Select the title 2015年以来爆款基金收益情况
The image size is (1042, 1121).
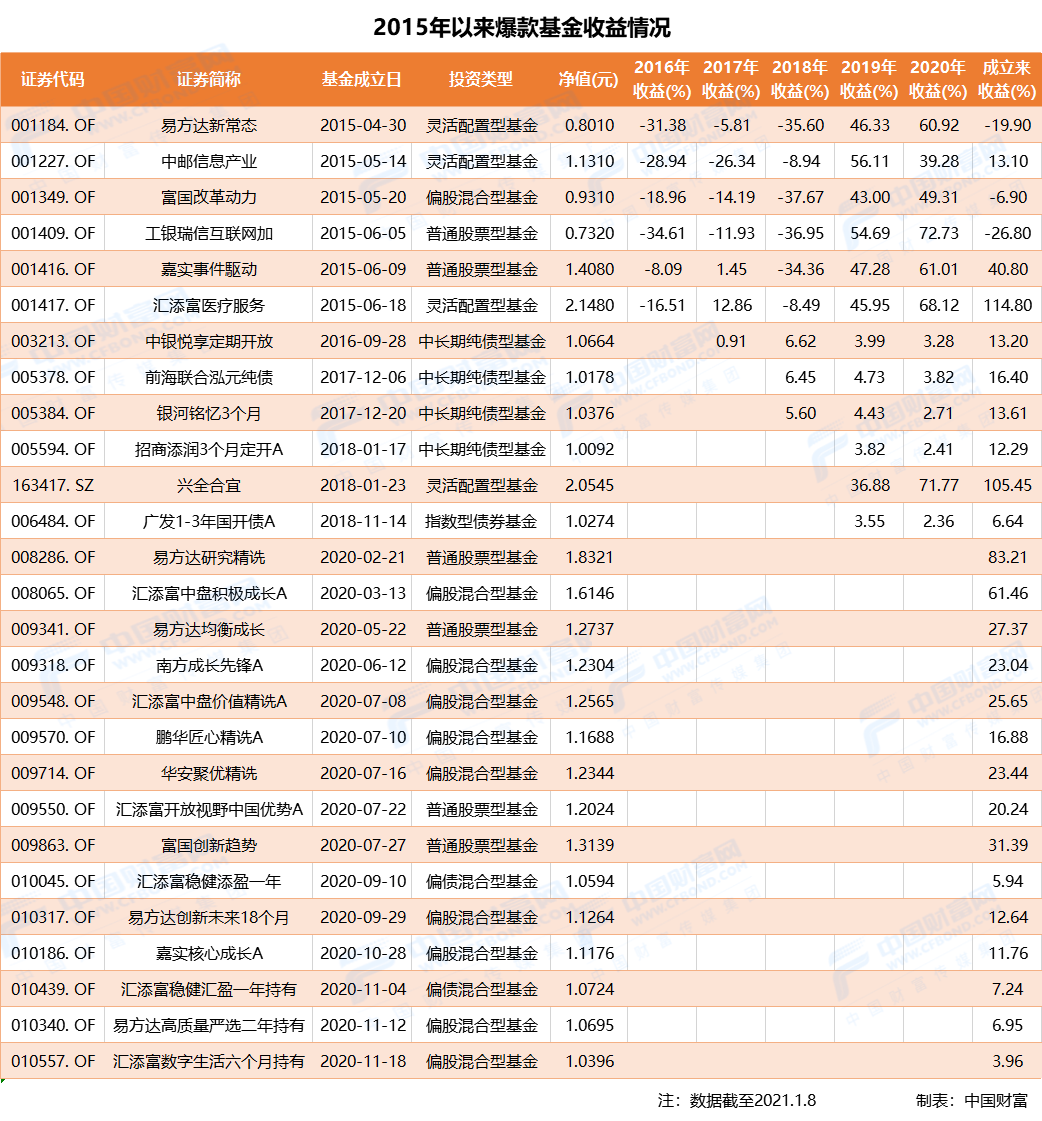521,27
